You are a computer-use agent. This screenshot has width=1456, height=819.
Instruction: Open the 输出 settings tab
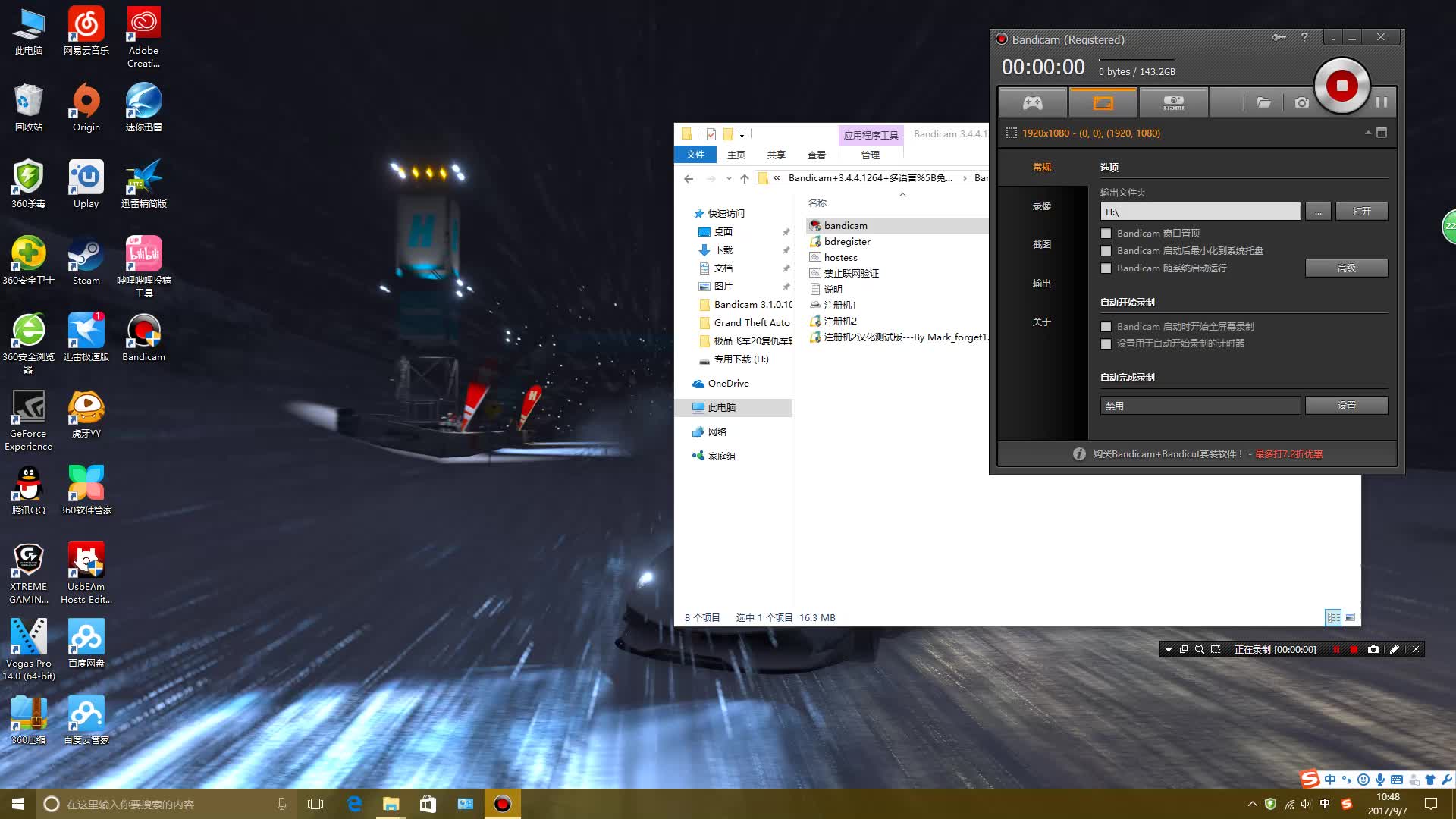click(x=1042, y=284)
